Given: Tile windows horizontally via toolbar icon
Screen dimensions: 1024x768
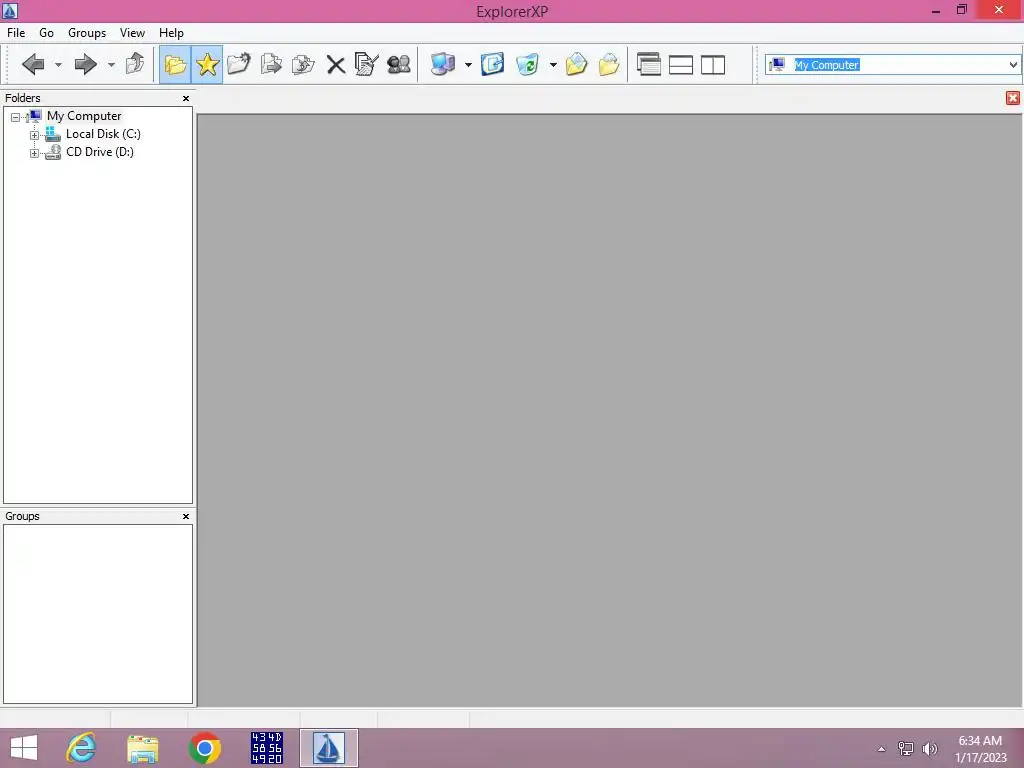Looking at the screenshot, I should pyautogui.click(x=681, y=65).
